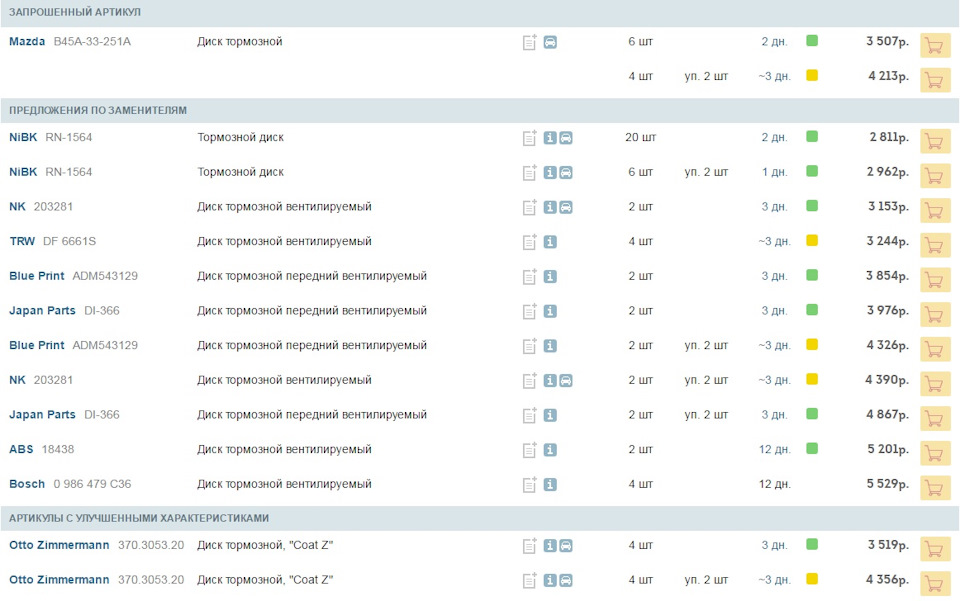
Task: Add Bosch 0 986 479 C36 to cart
Action: (x=935, y=488)
